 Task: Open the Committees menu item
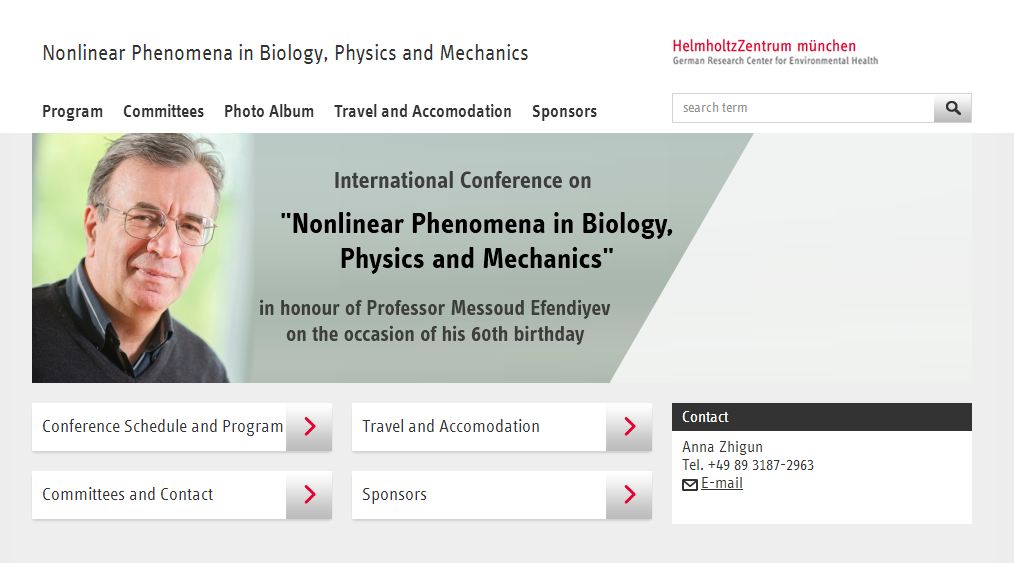[x=164, y=111]
